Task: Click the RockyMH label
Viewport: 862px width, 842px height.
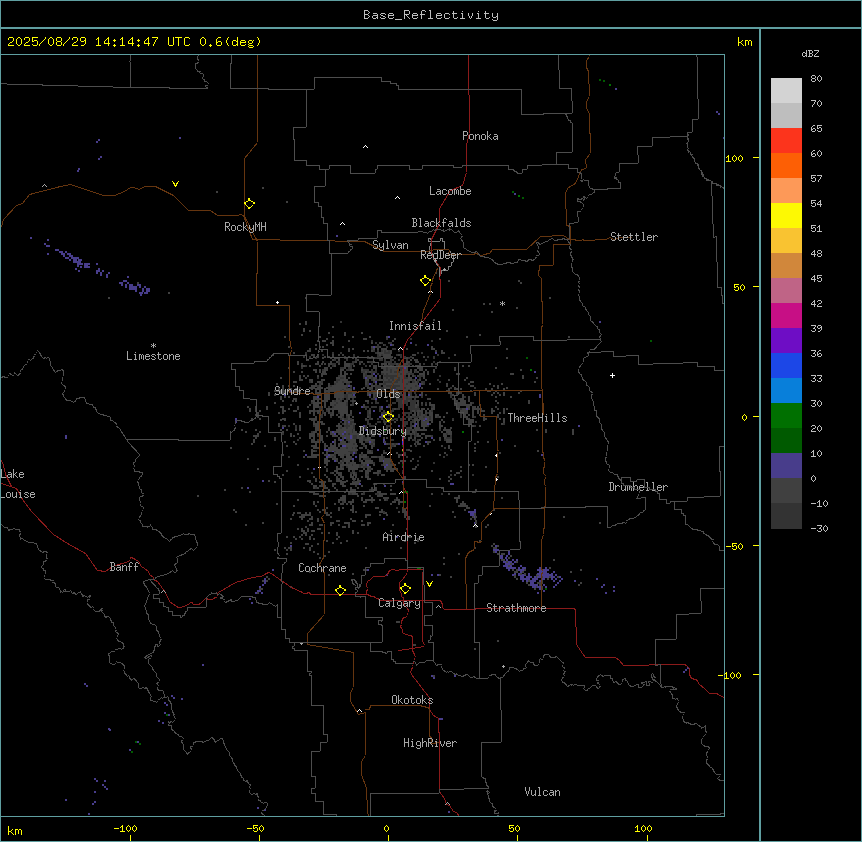Action: (245, 227)
